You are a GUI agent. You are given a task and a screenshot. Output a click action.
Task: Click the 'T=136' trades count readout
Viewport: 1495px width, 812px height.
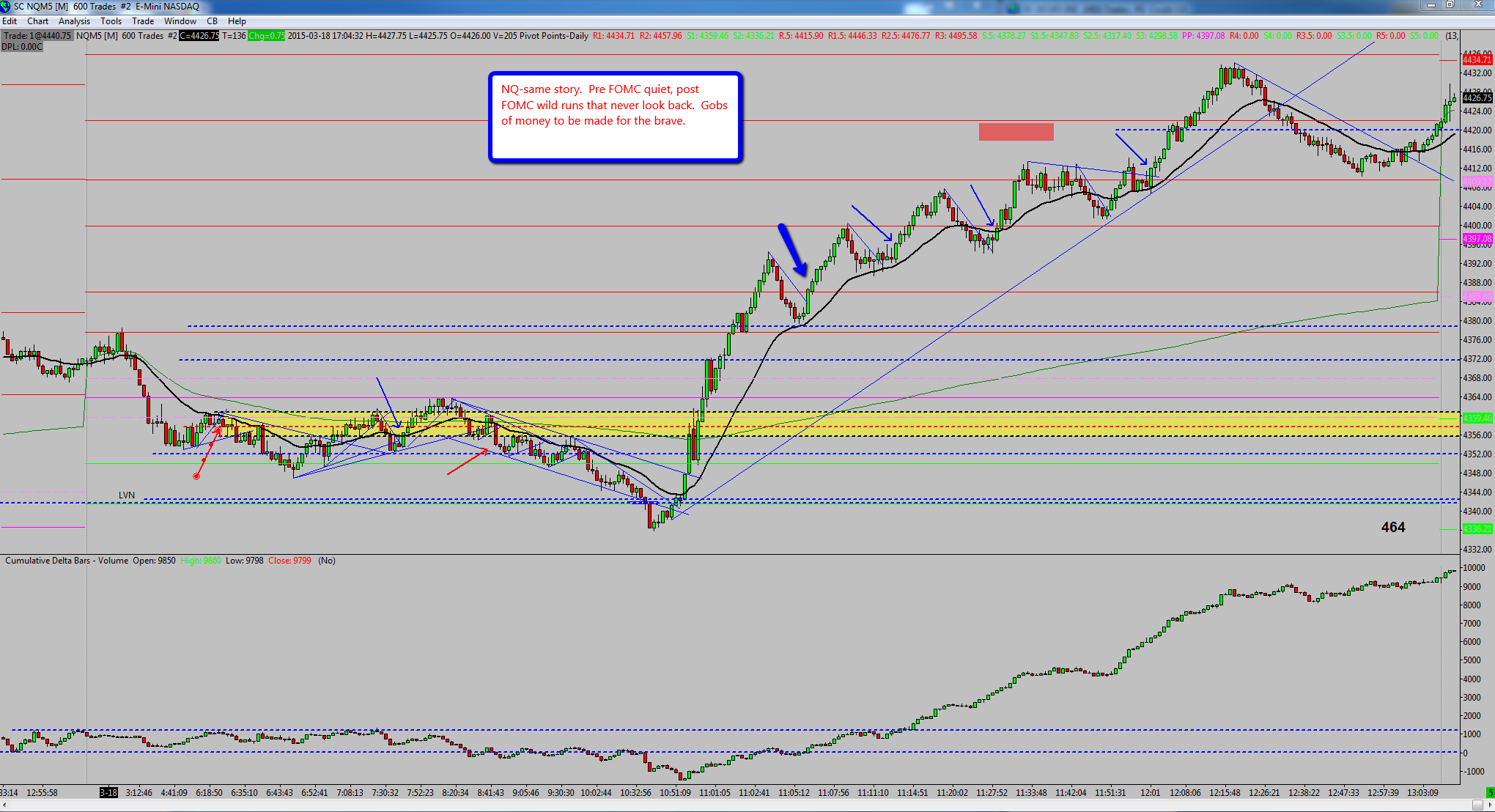(234, 36)
